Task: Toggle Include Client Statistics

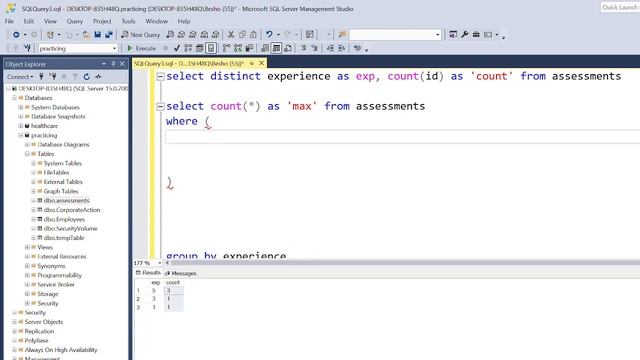Action: click(x=249, y=48)
